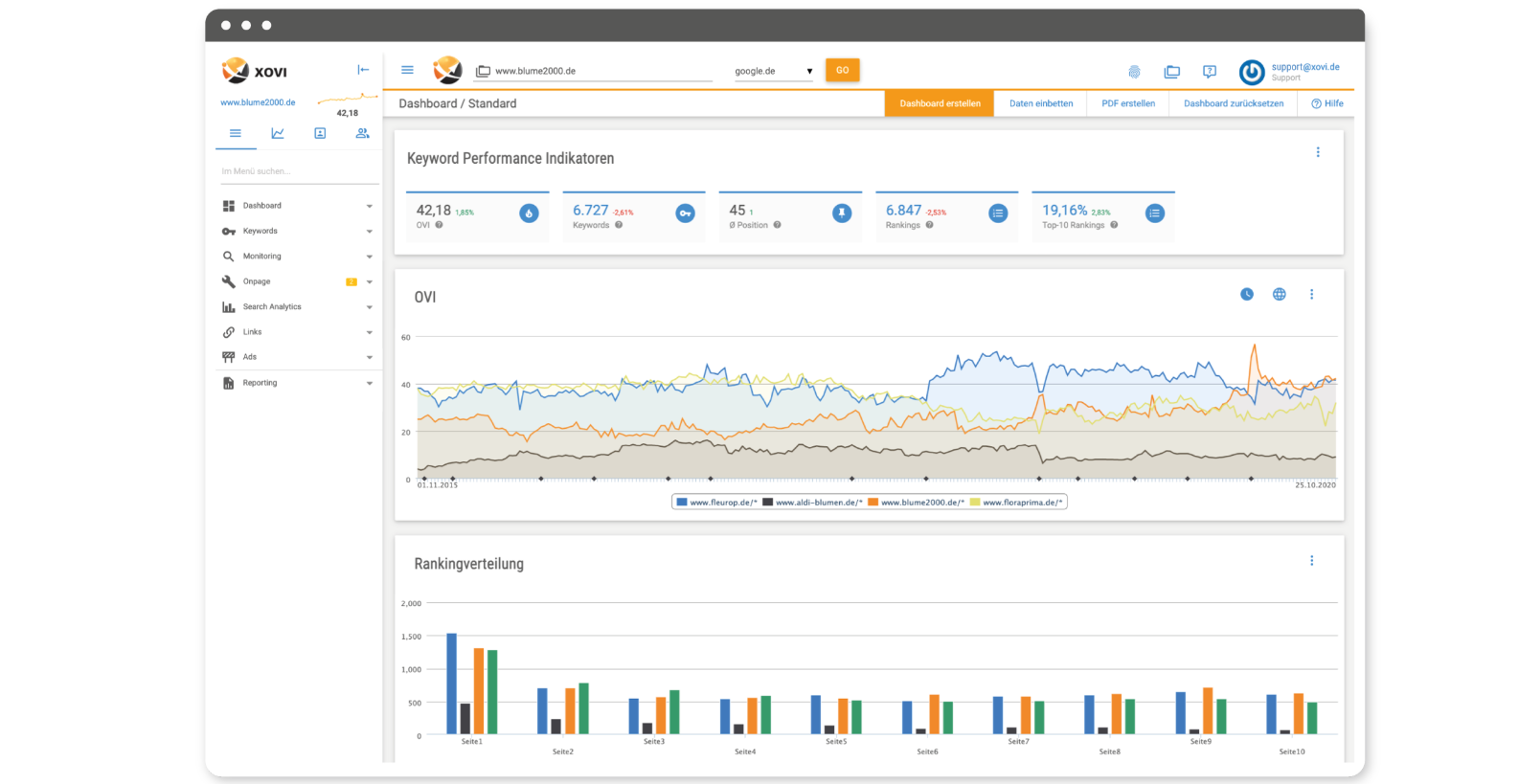1519x784 pixels.
Task: Open the OVI chart three-dot menu
Action: 1312,295
